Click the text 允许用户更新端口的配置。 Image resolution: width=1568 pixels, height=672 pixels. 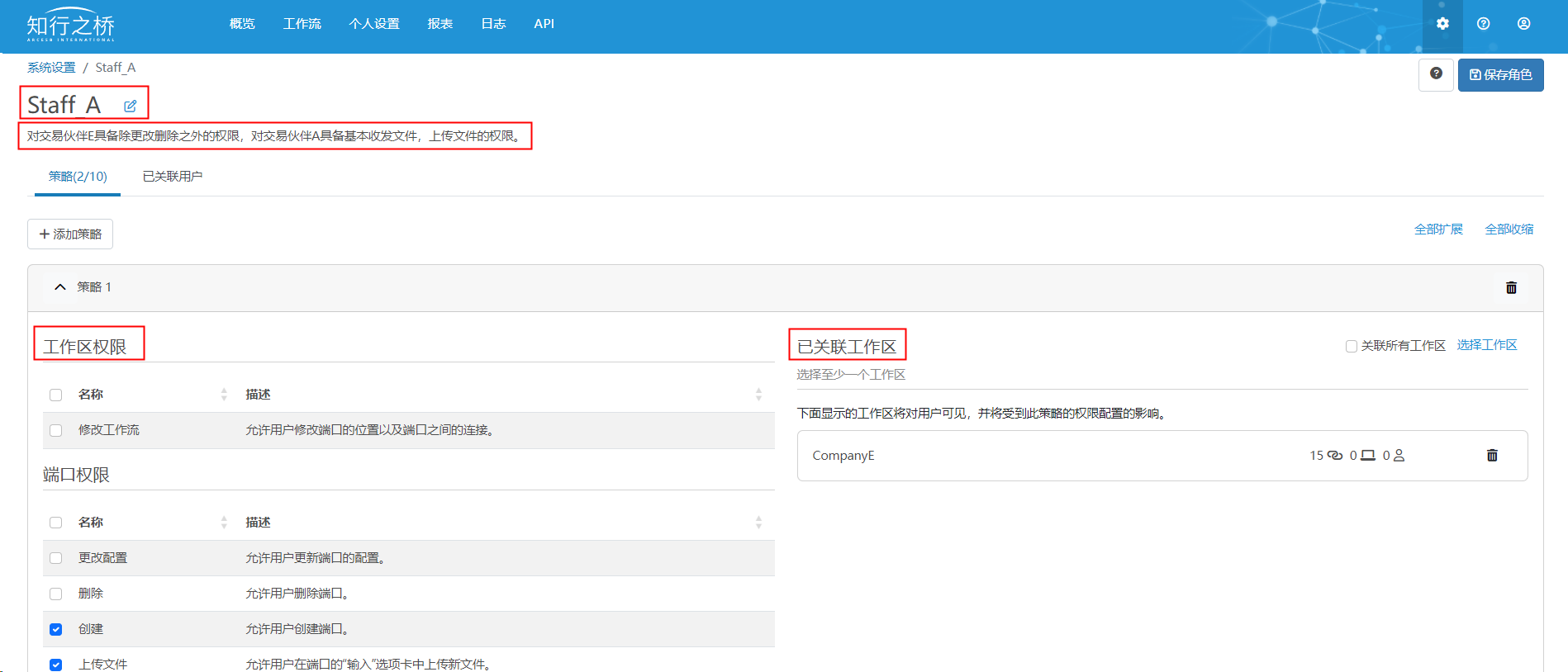[x=317, y=558]
